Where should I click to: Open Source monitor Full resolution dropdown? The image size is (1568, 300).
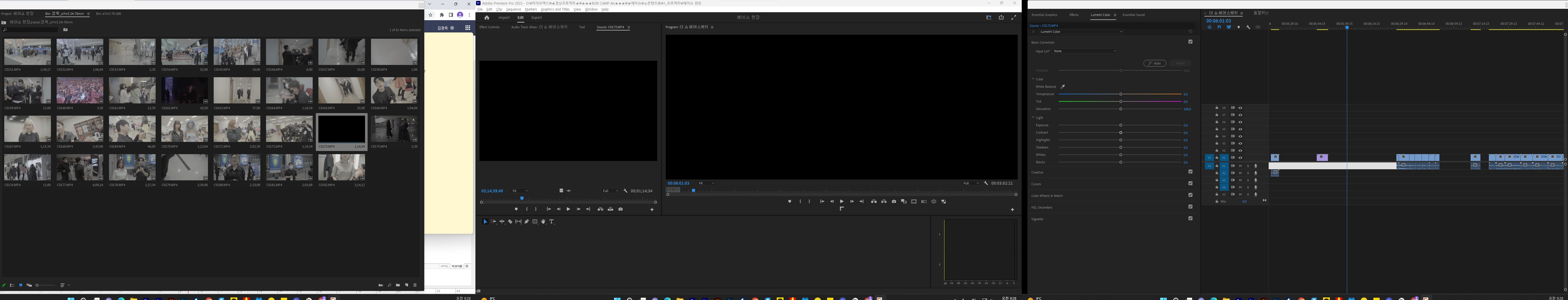610,191
